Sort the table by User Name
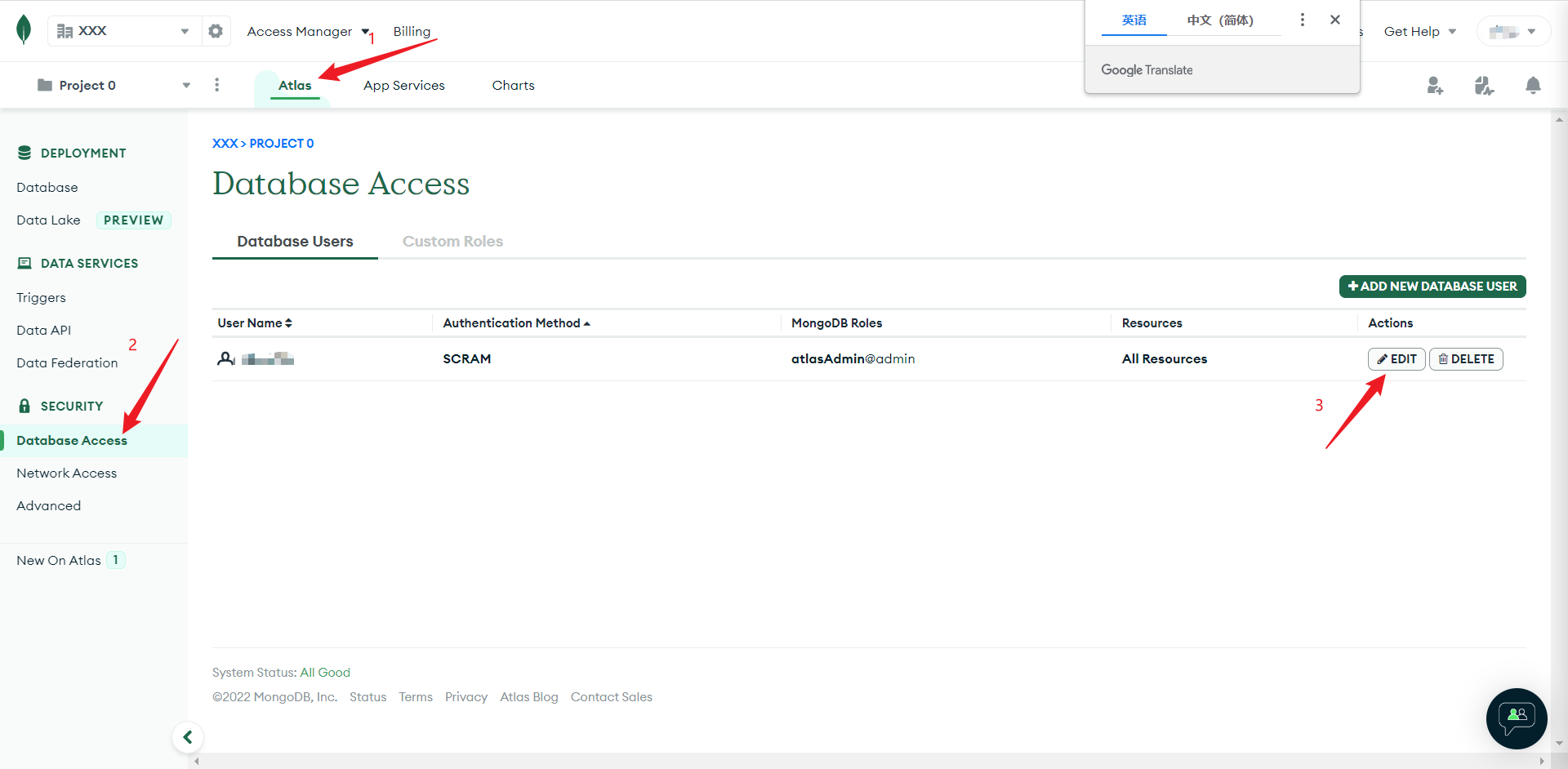Screen dimensions: 1568x769 tap(255, 323)
